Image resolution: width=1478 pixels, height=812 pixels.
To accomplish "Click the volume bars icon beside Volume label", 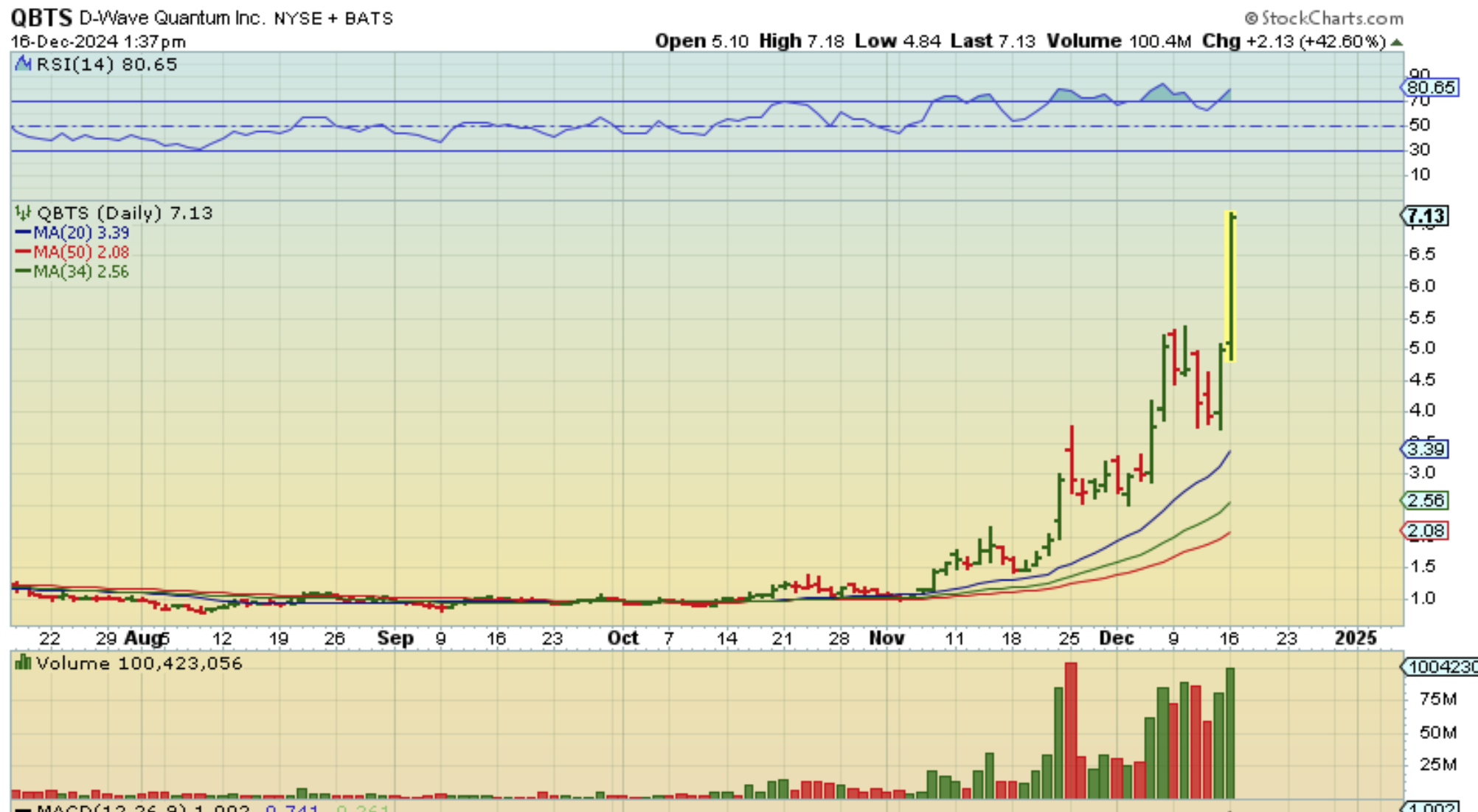I will pyautogui.click(x=23, y=663).
